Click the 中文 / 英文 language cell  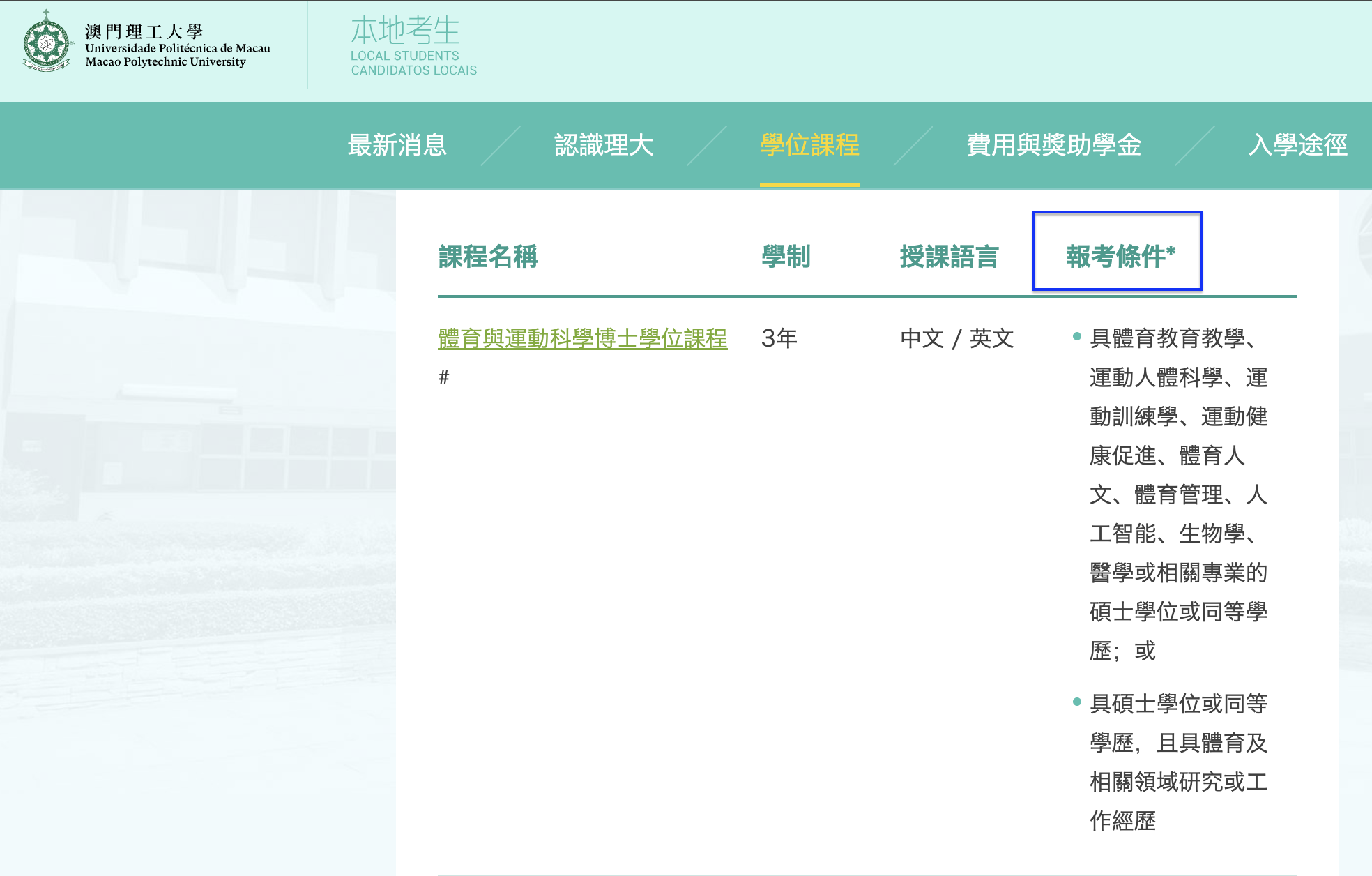coord(956,339)
